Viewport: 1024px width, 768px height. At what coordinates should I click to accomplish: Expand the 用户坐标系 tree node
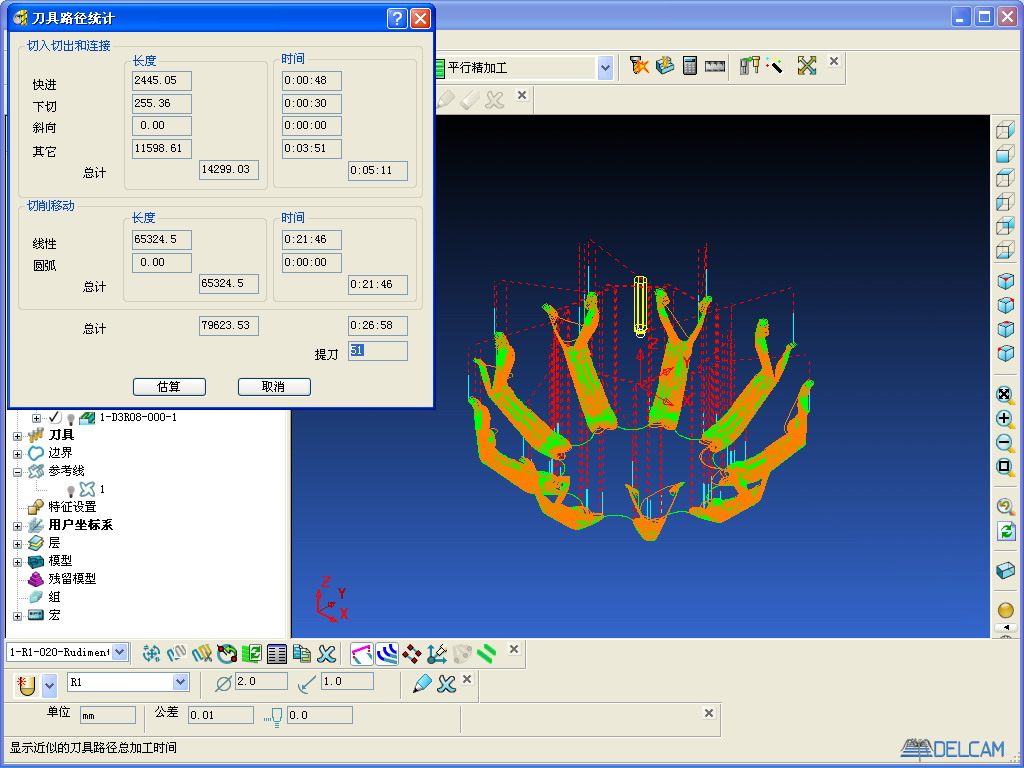pos(18,526)
